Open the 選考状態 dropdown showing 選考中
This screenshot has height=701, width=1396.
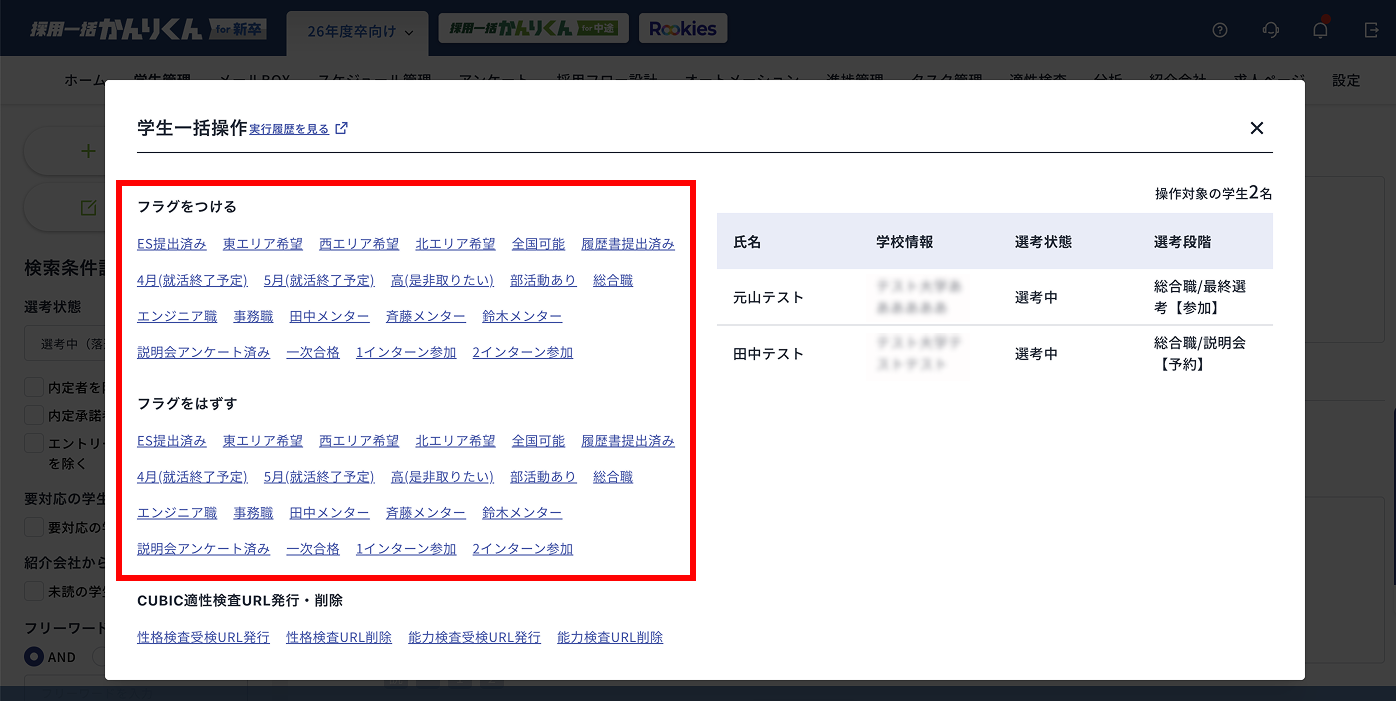tap(65, 344)
